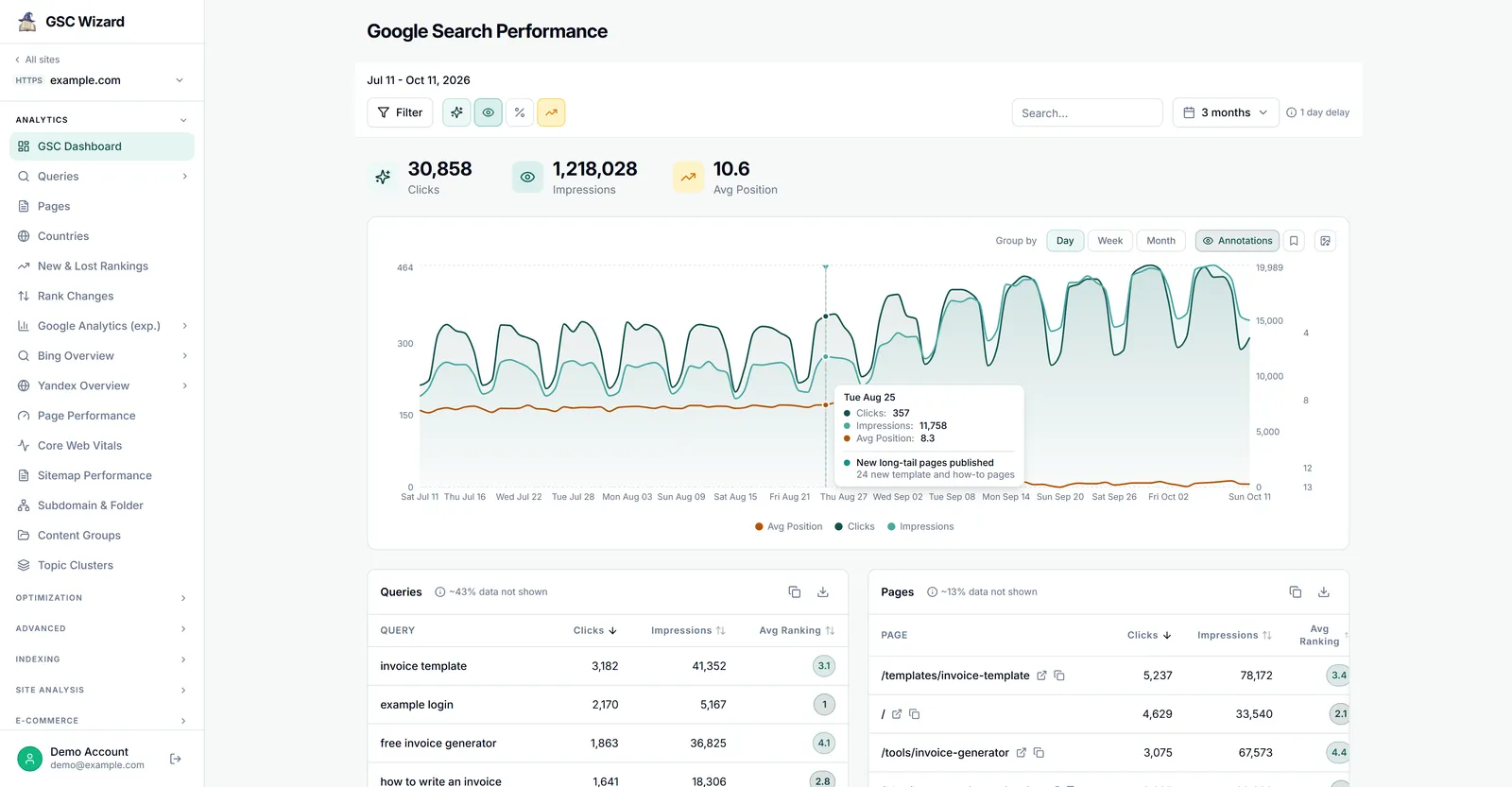1512x787 pixels.
Task: Open the example.com site selector
Action: (100, 80)
